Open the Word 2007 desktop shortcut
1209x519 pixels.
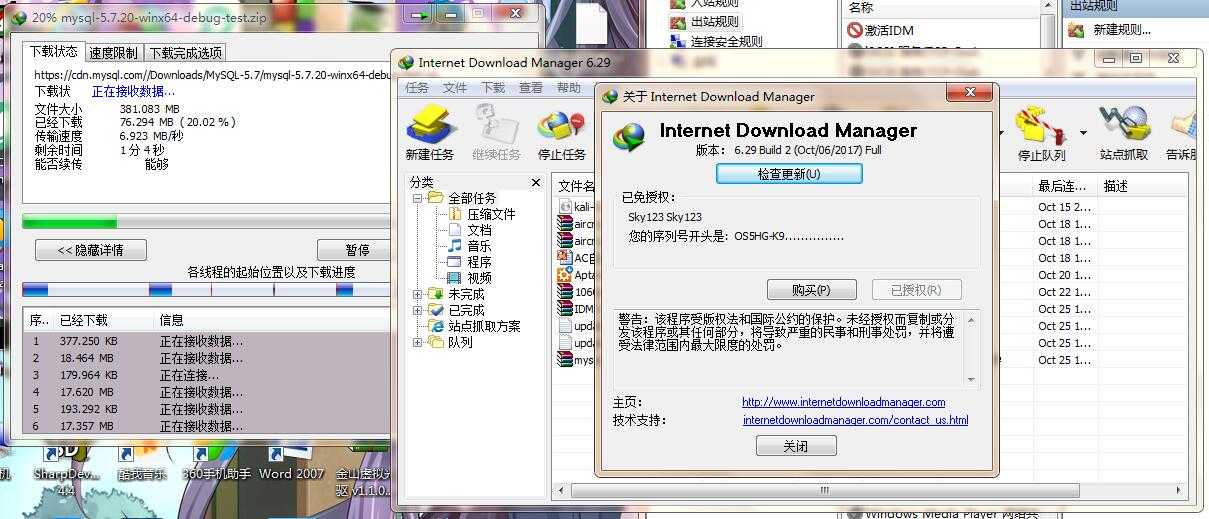[290, 464]
